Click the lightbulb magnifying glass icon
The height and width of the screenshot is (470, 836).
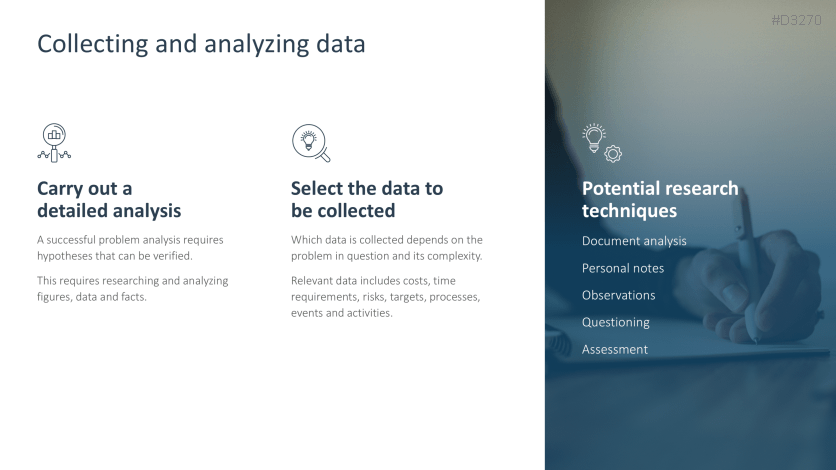pyautogui.click(x=311, y=143)
